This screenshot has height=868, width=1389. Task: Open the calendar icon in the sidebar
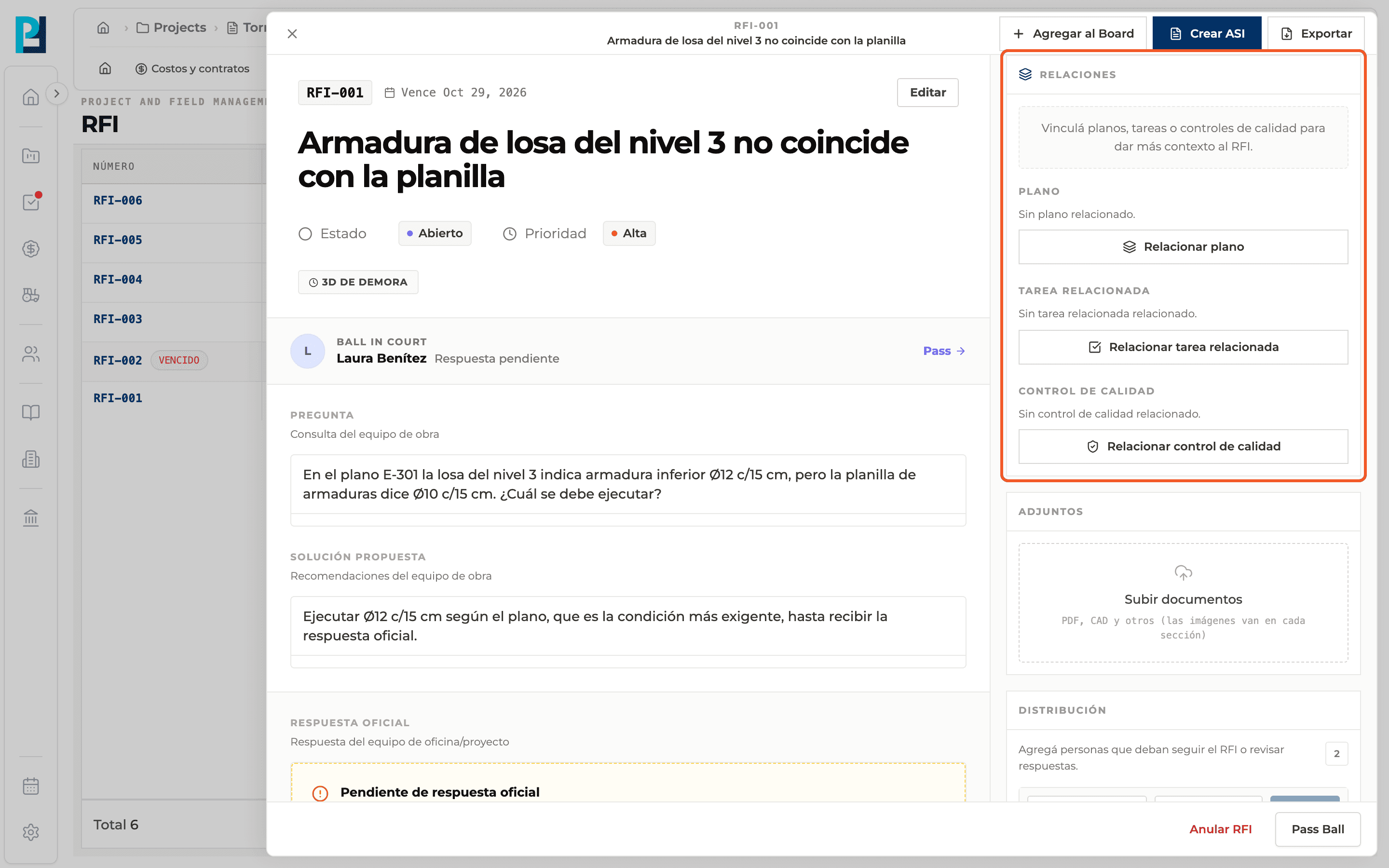pos(30,786)
